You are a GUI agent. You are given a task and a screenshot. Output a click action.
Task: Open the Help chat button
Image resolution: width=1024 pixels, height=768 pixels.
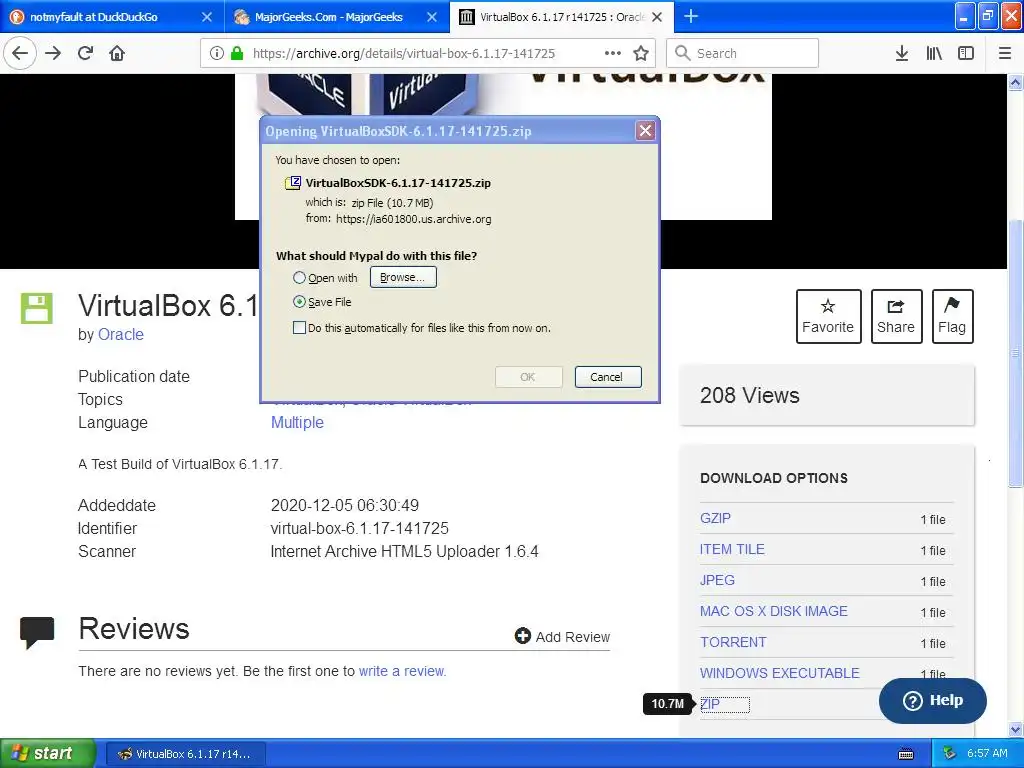[933, 700]
